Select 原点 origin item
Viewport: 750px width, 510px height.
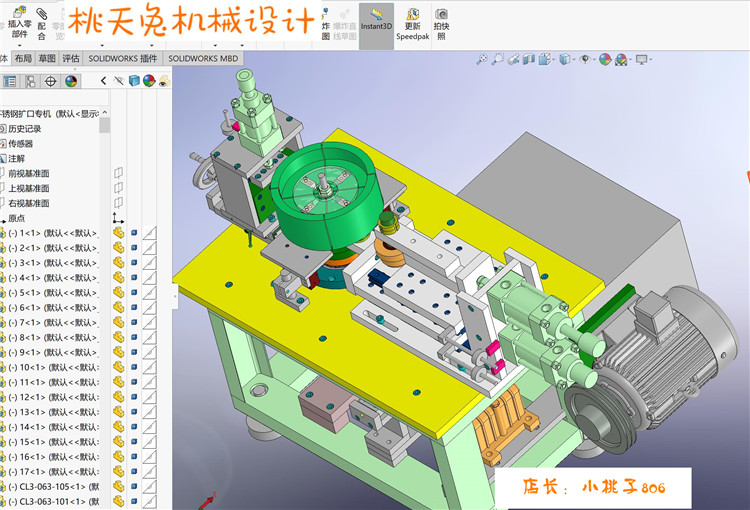click(x=16, y=218)
